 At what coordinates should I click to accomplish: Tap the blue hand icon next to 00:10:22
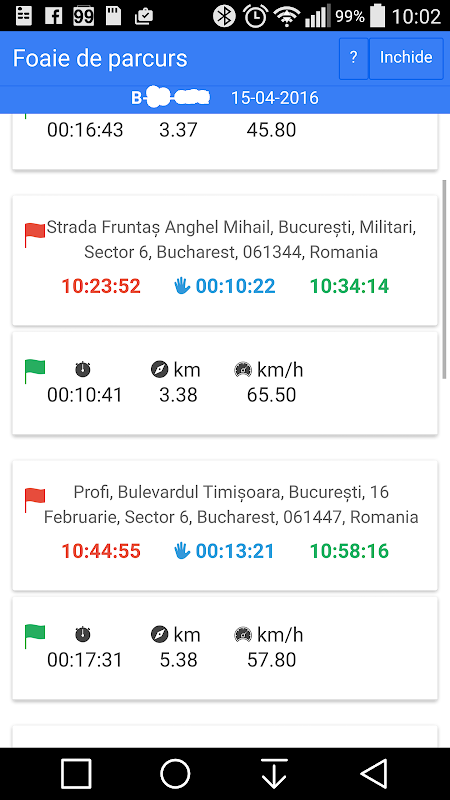(182, 287)
